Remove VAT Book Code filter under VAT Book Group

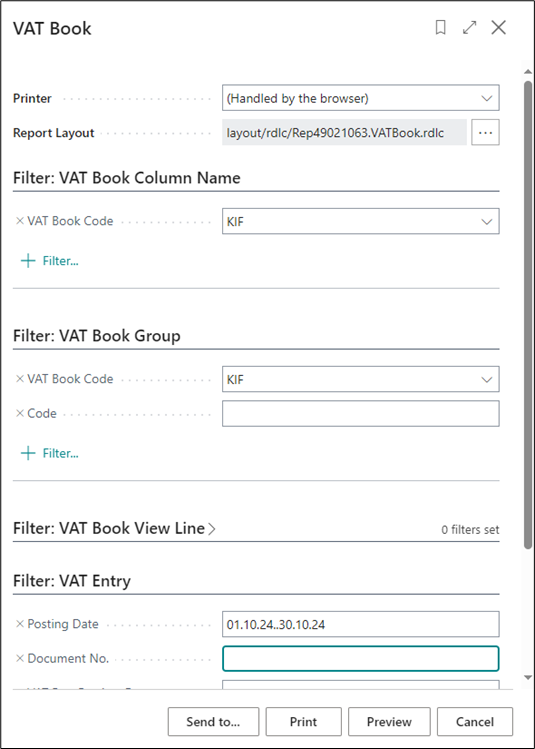pos(20,379)
